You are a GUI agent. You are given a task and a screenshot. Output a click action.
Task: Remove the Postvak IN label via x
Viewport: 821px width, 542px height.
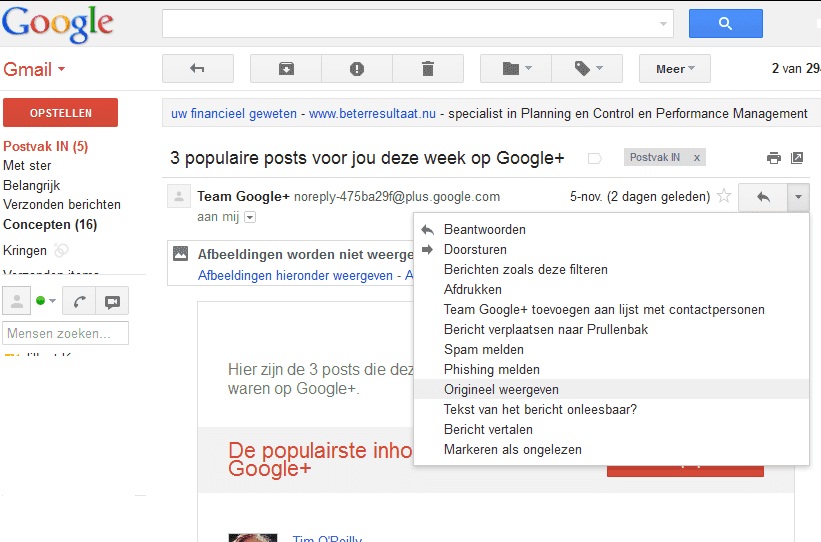click(x=697, y=158)
